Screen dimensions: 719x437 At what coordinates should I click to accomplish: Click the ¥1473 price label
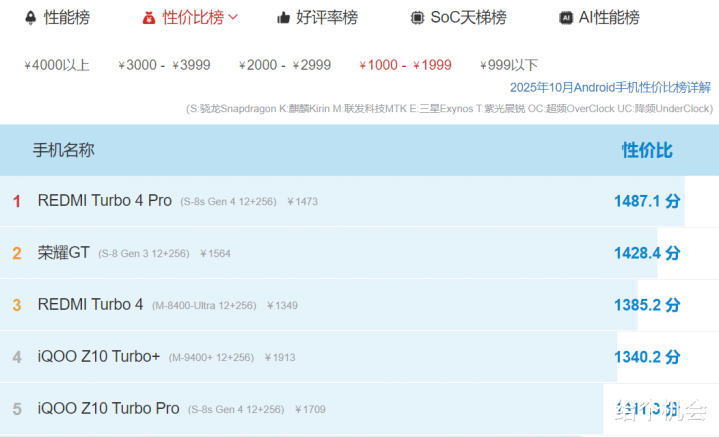coord(302,202)
